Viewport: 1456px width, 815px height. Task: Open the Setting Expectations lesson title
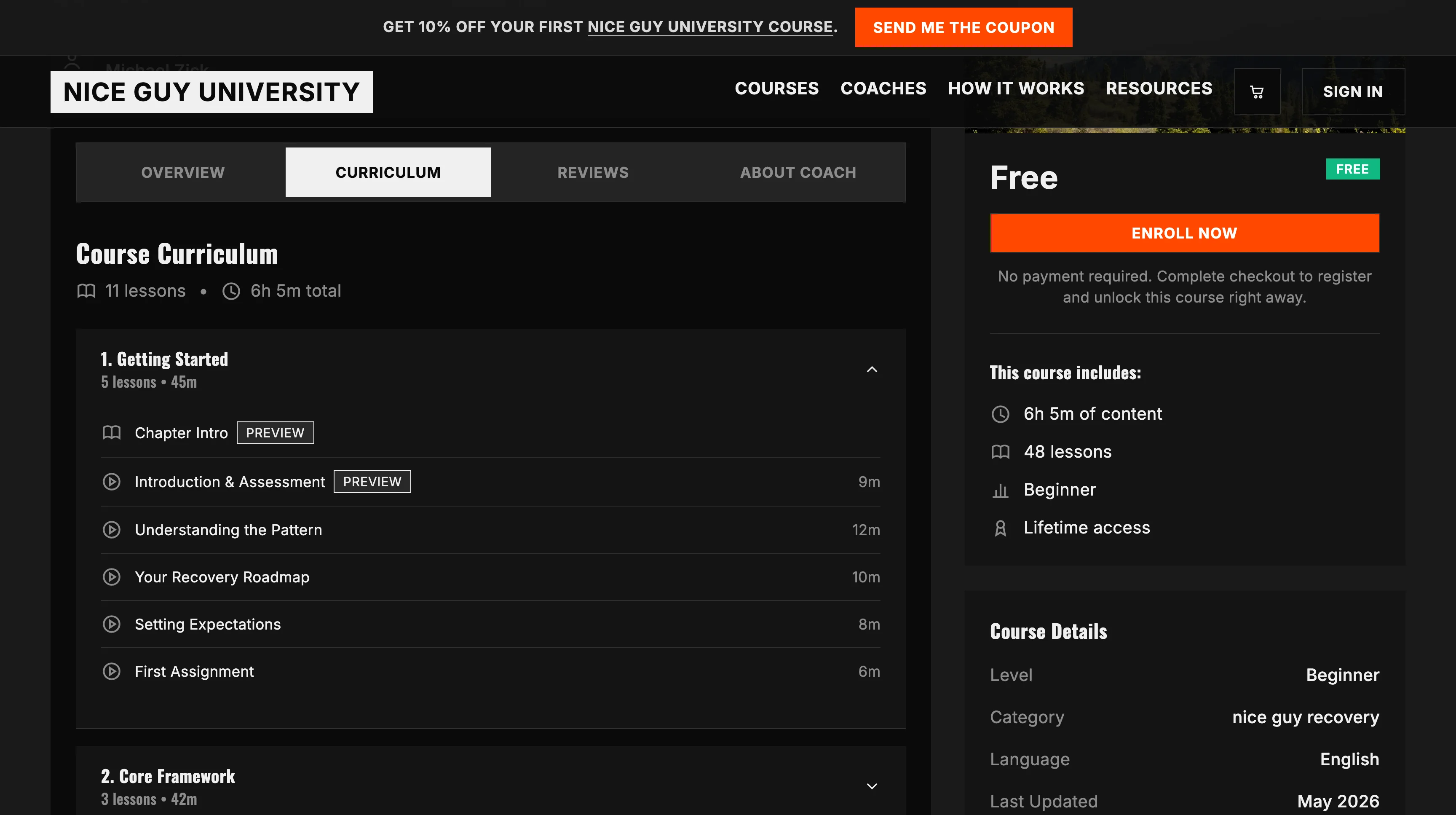click(x=207, y=624)
